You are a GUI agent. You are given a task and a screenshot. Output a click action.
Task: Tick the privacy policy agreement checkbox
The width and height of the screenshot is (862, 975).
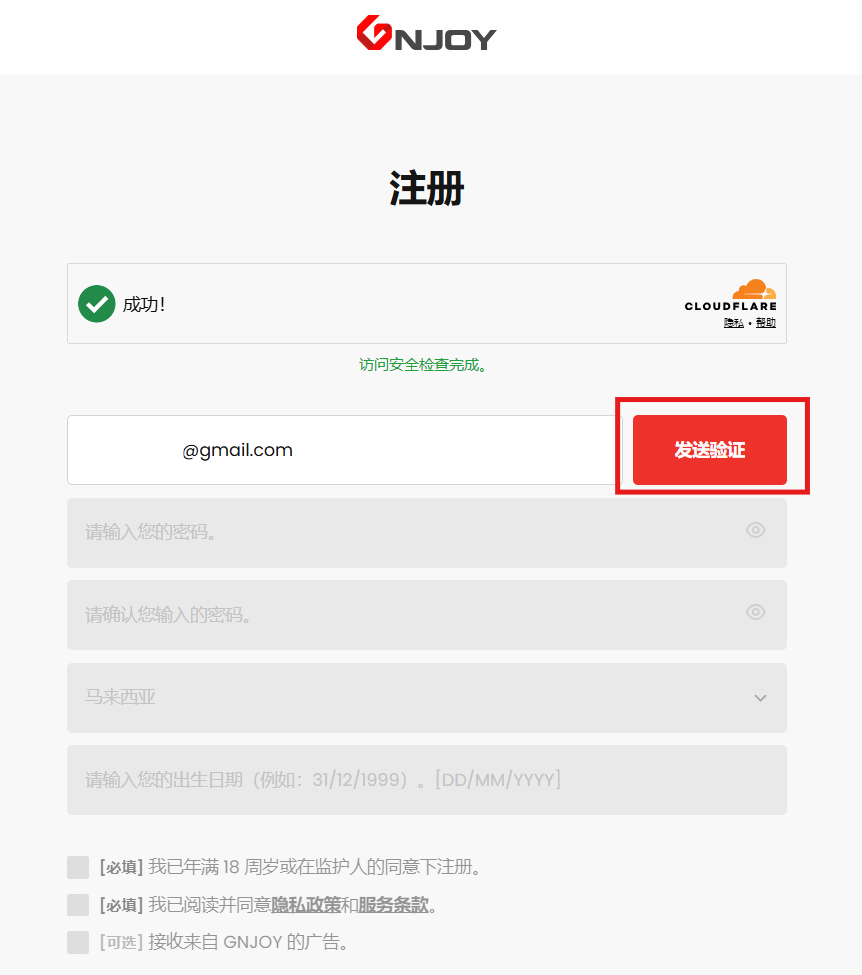pos(78,905)
